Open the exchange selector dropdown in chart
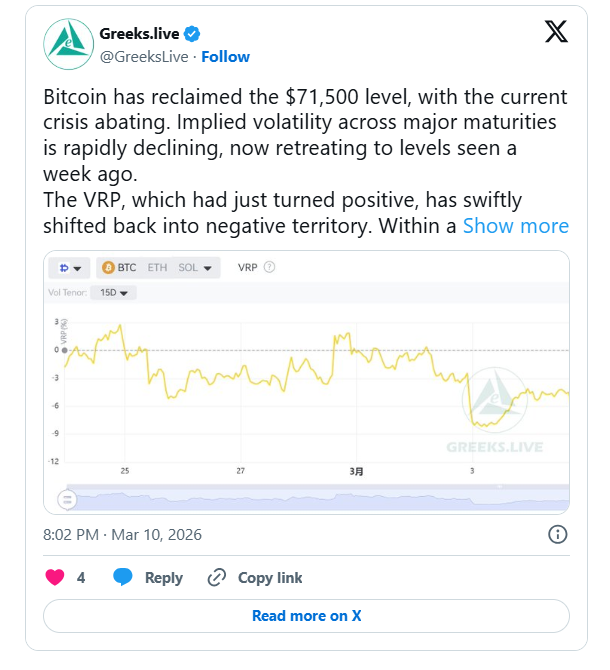The height and width of the screenshot is (670, 610). click(70, 268)
